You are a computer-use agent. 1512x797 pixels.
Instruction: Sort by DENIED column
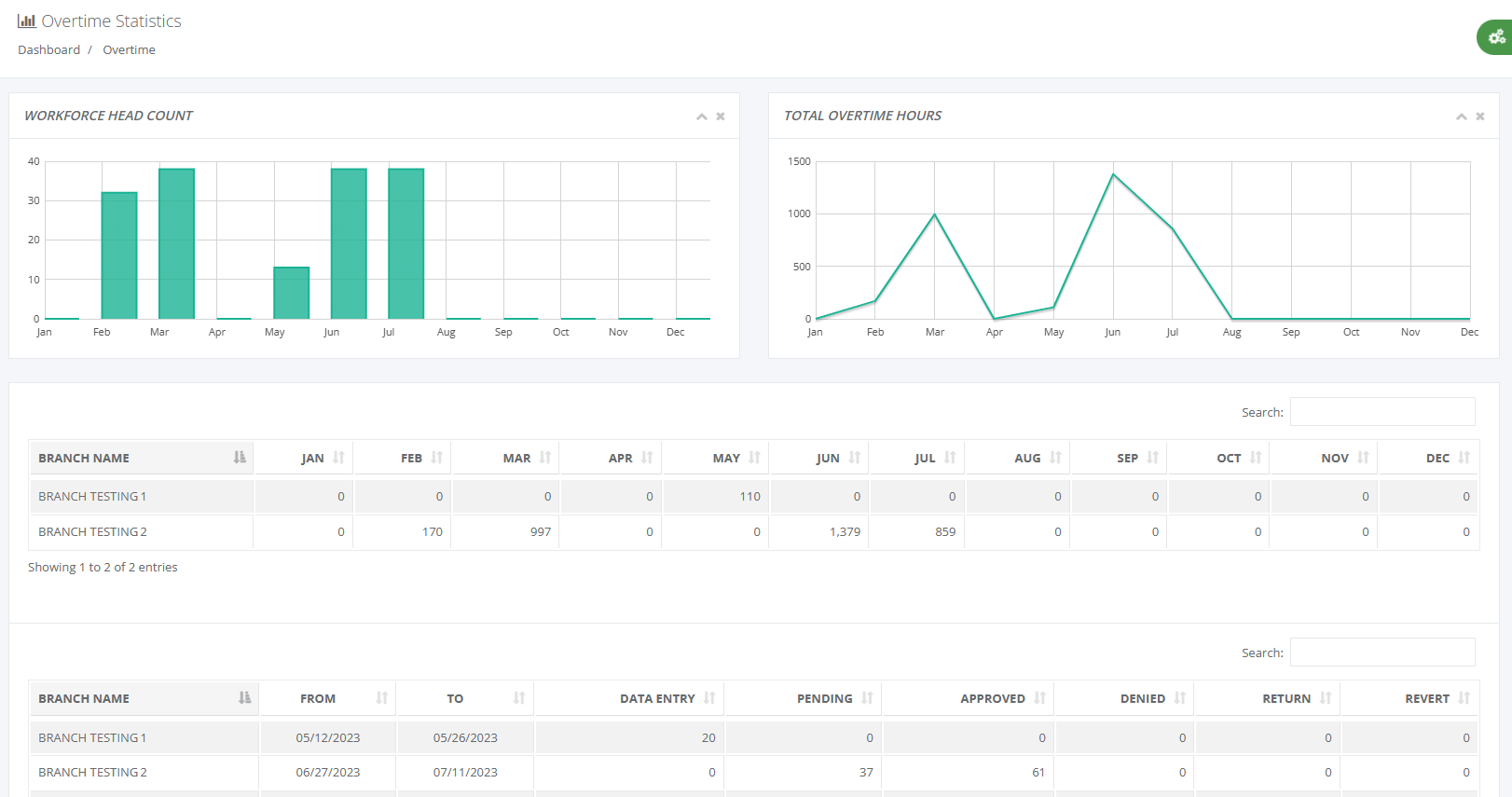[x=1124, y=698]
